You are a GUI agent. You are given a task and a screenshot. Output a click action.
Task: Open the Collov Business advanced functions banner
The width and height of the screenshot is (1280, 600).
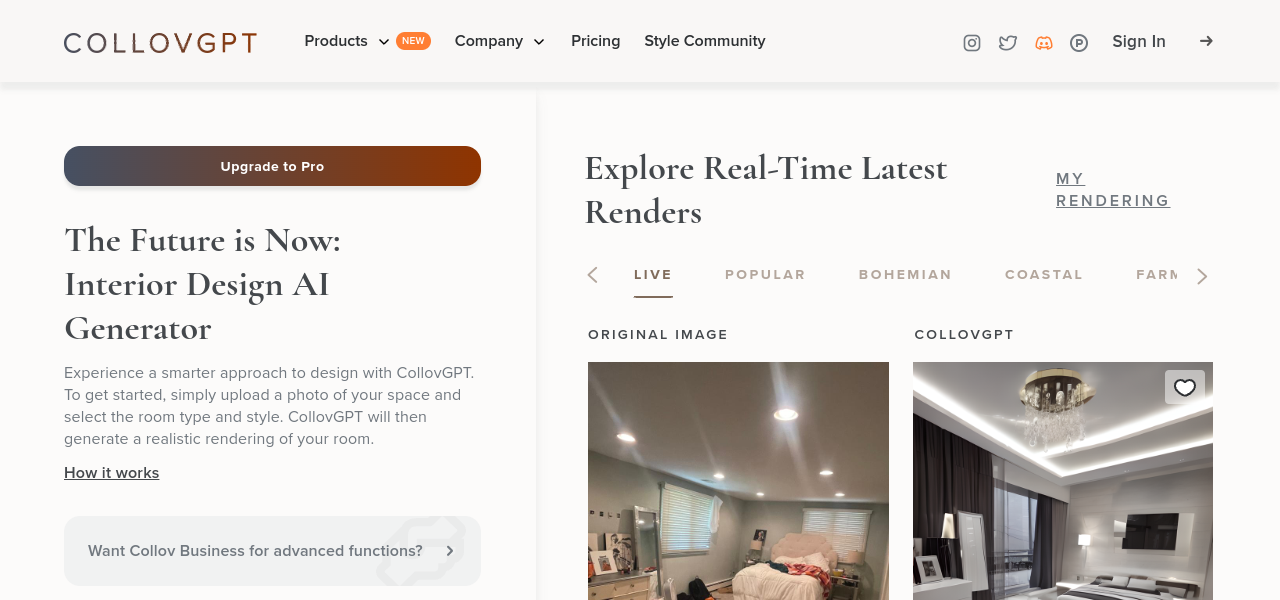[x=272, y=551]
